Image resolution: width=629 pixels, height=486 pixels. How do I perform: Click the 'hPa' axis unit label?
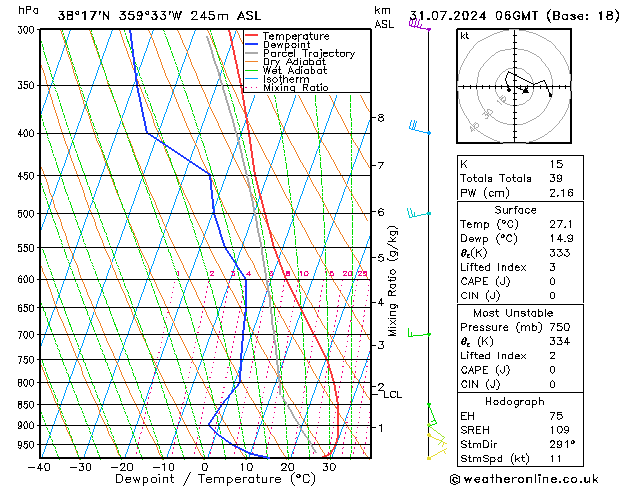coord(28,10)
